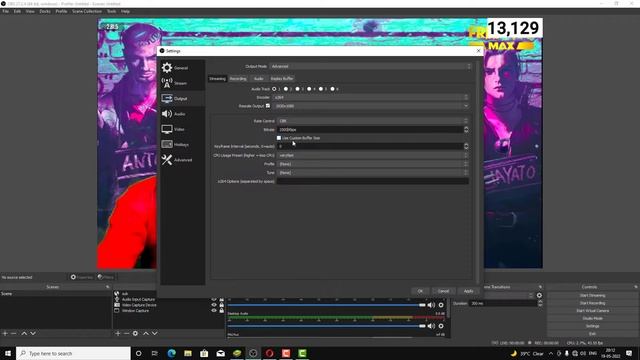Open Task View on the taskbar
Viewport: 640px width, 360px height.
tap(155, 353)
